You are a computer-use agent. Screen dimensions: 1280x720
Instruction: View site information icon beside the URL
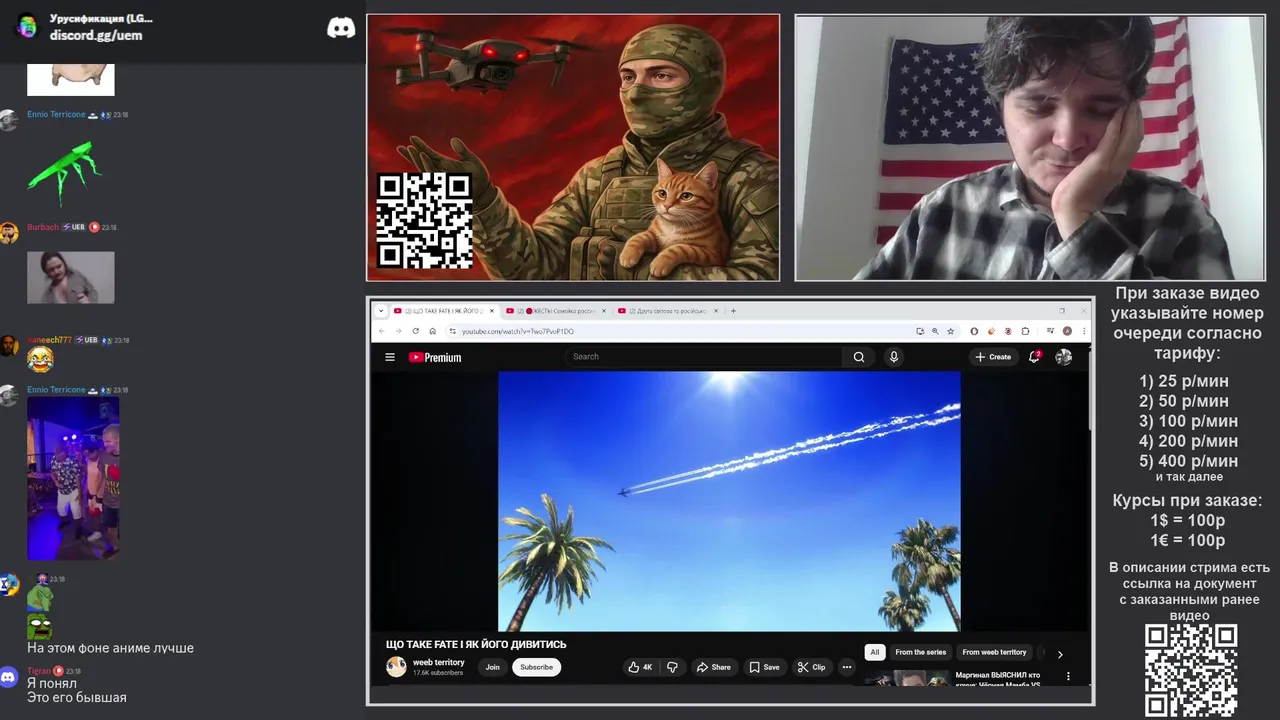tap(453, 331)
